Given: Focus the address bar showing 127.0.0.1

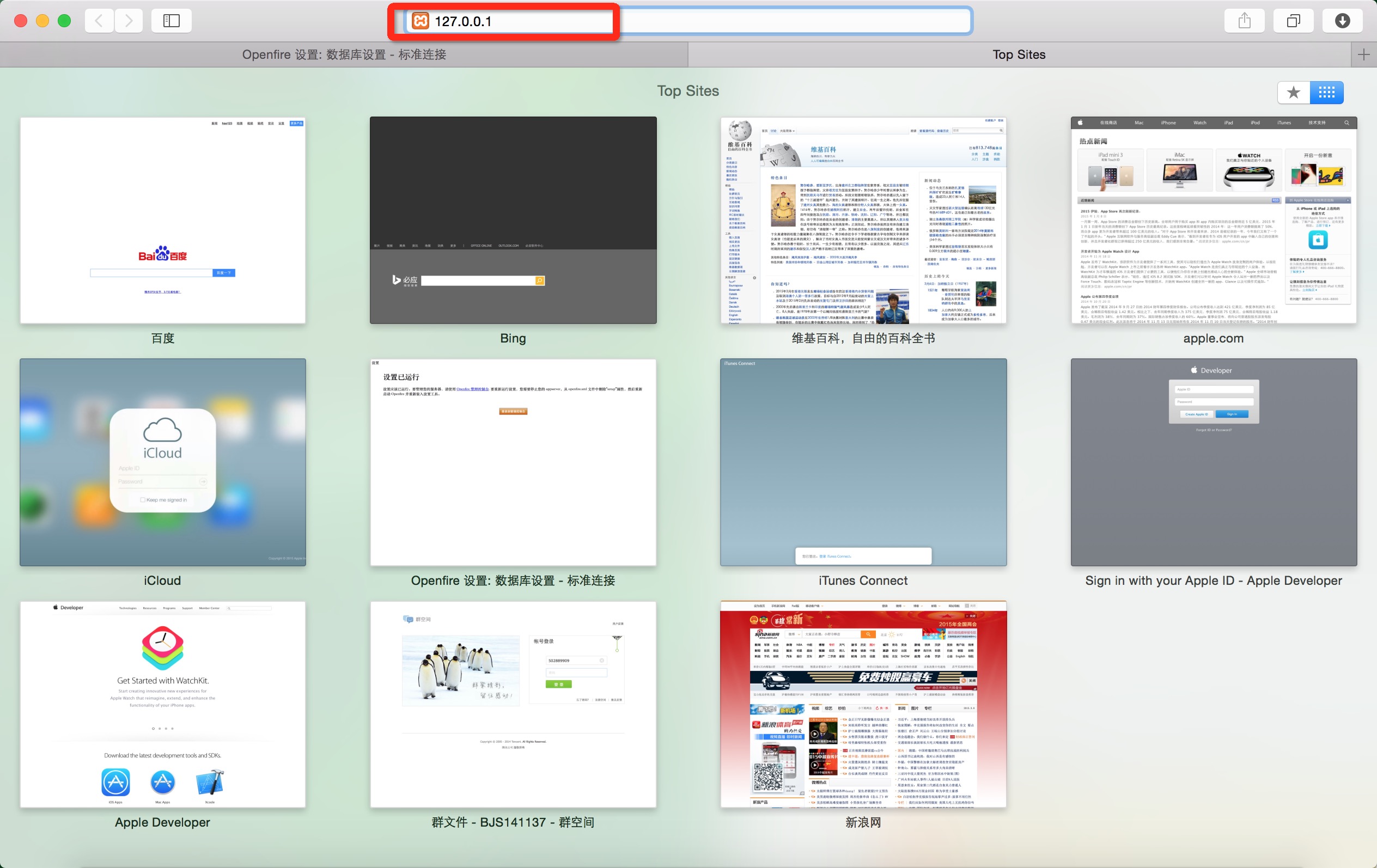Looking at the screenshot, I should click(688, 21).
